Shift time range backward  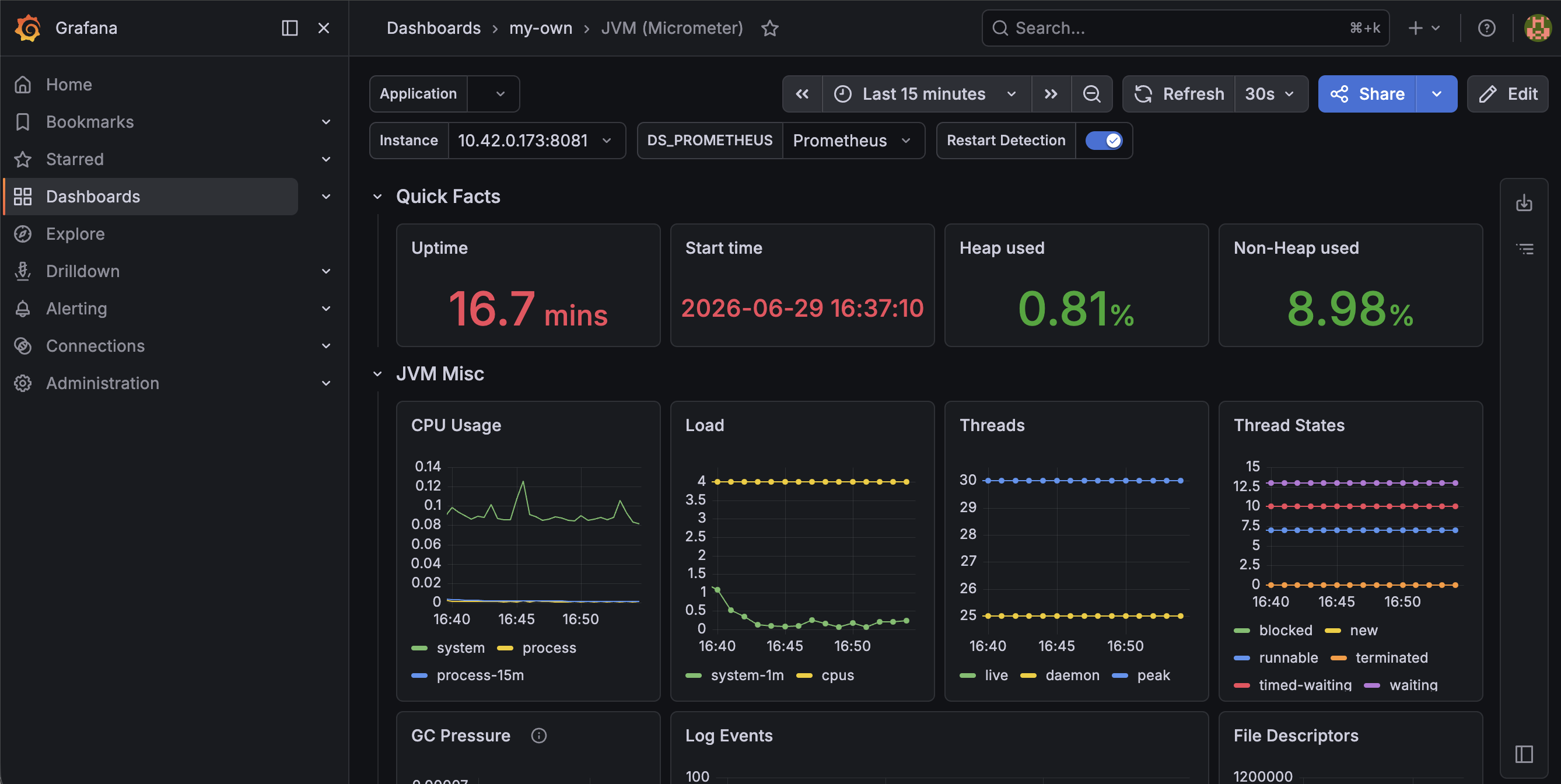[802, 94]
